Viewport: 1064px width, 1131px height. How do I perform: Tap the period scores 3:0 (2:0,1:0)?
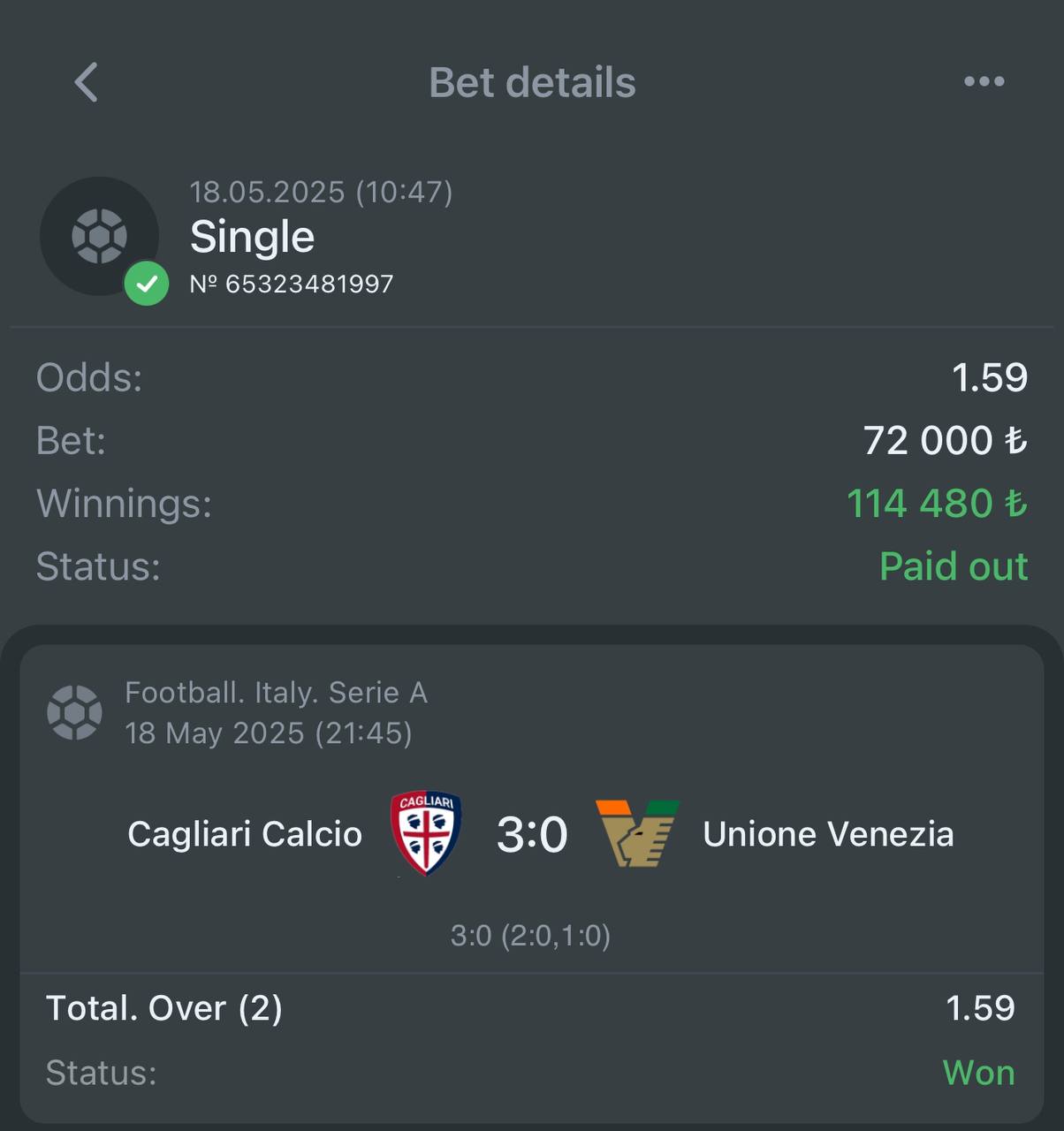(530, 935)
